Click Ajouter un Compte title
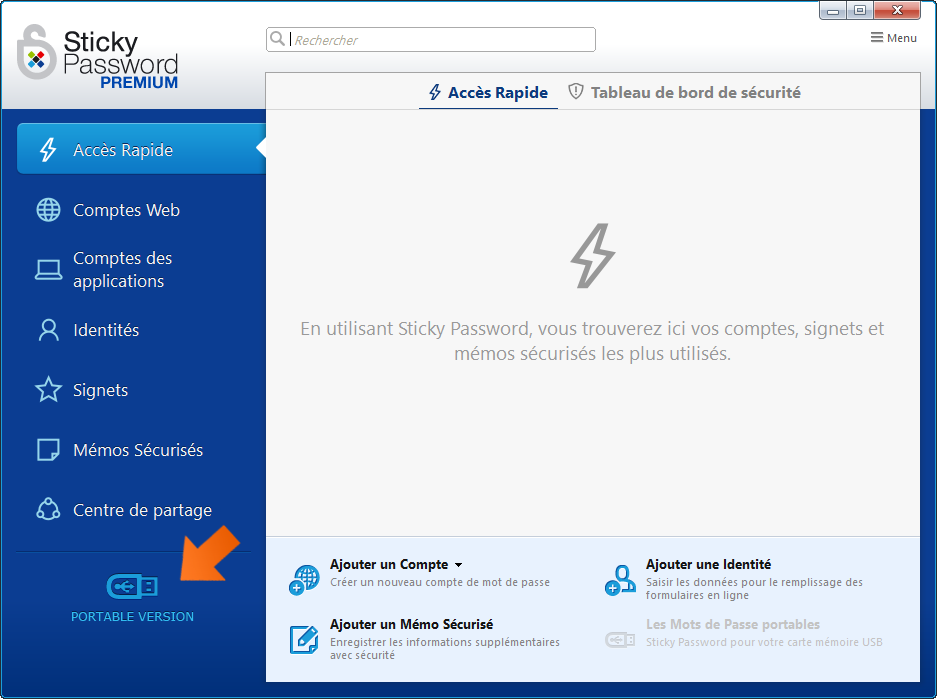 [389, 564]
